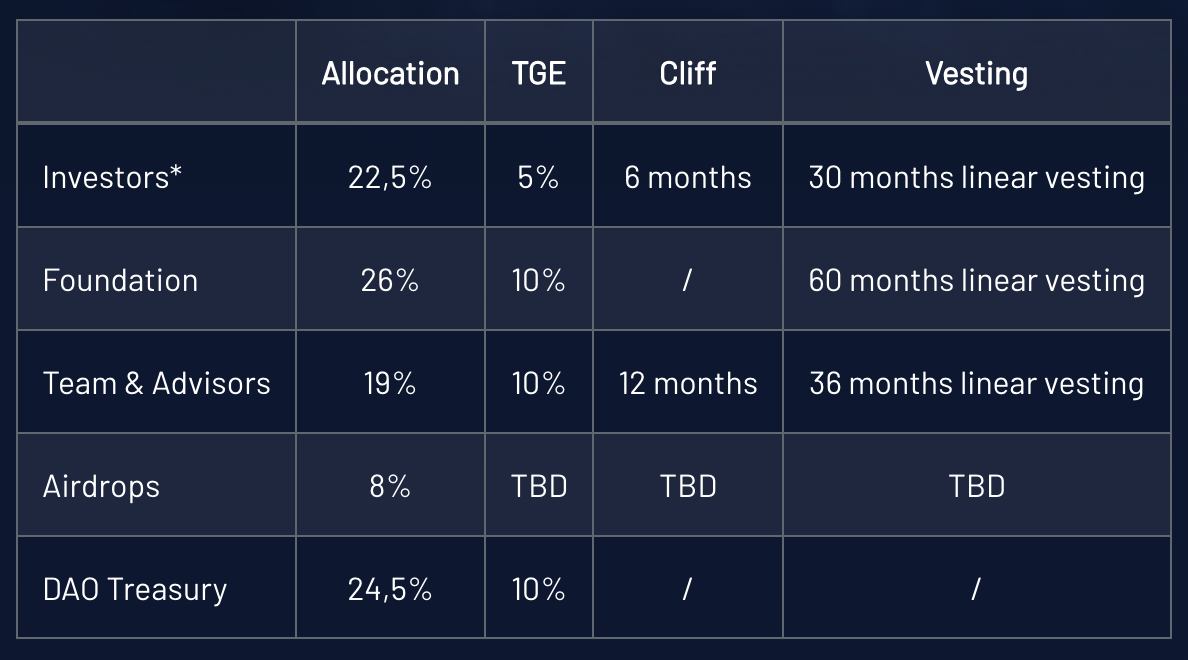This screenshot has height=660, width=1188.
Task: Click the DAO Treasury row label
Action: click(x=135, y=590)
